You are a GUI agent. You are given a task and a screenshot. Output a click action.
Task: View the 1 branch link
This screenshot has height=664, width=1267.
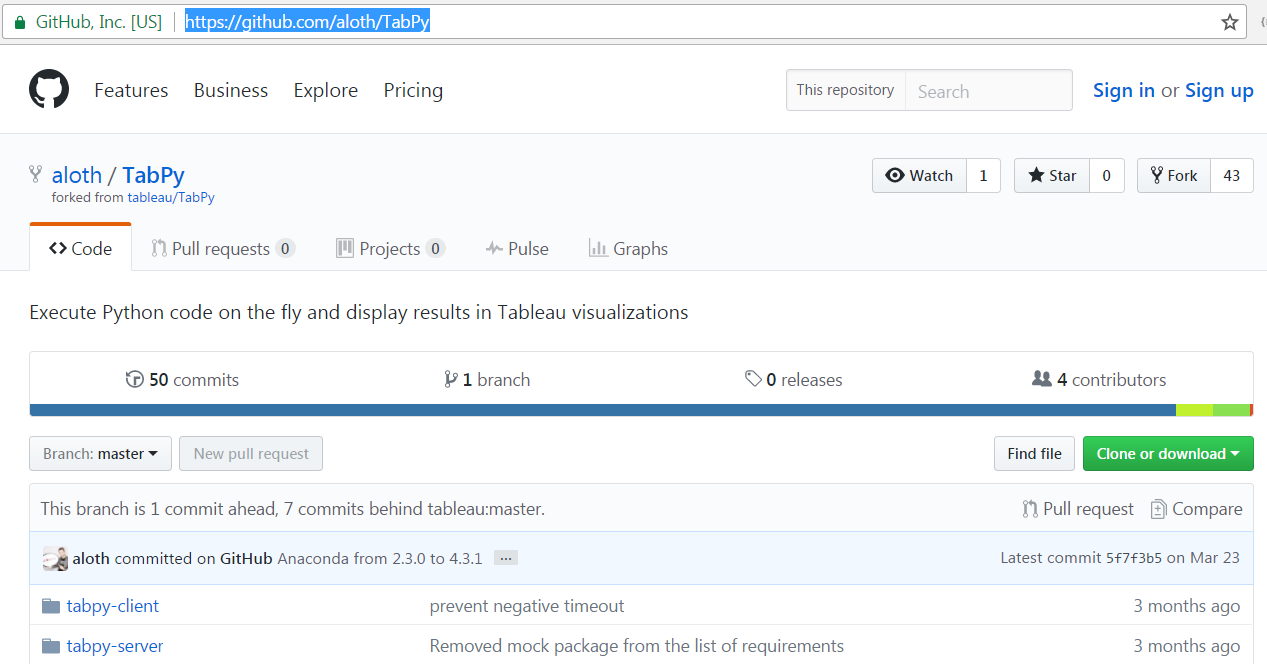pos(487,380)
